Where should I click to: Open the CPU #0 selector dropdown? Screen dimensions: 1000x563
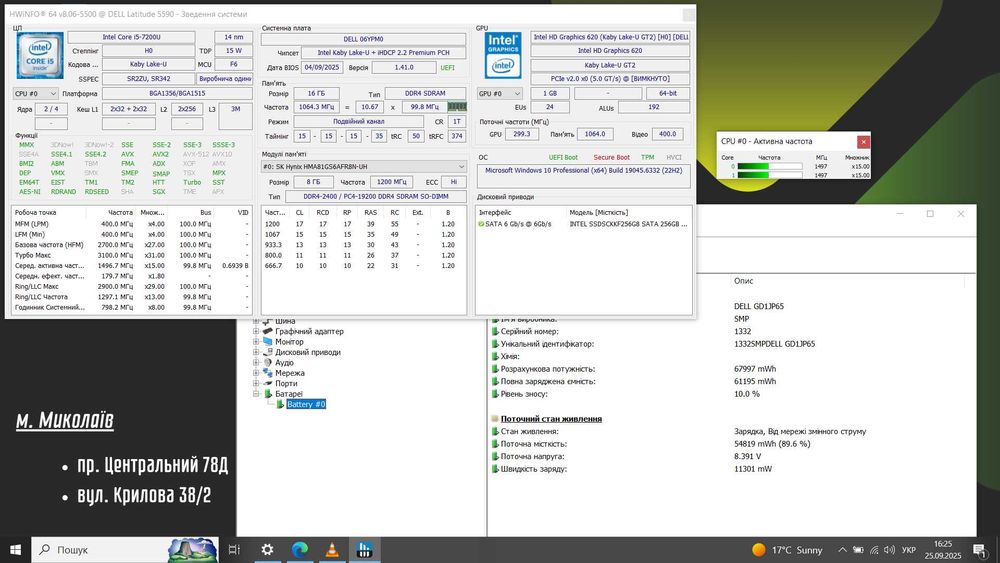[36, 93]
